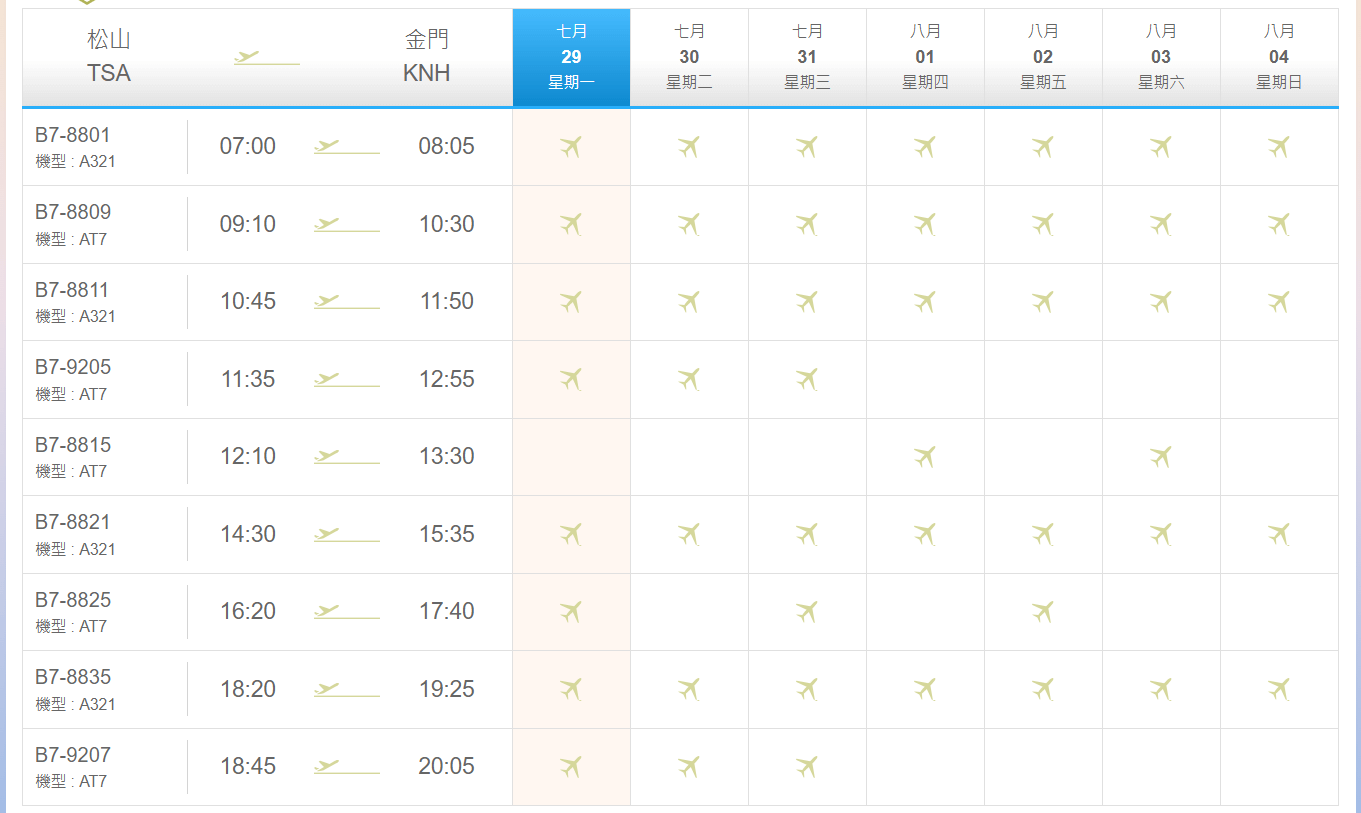Click the 松山 TSA origin label
1361x813 pixels.
coord(109,57)
